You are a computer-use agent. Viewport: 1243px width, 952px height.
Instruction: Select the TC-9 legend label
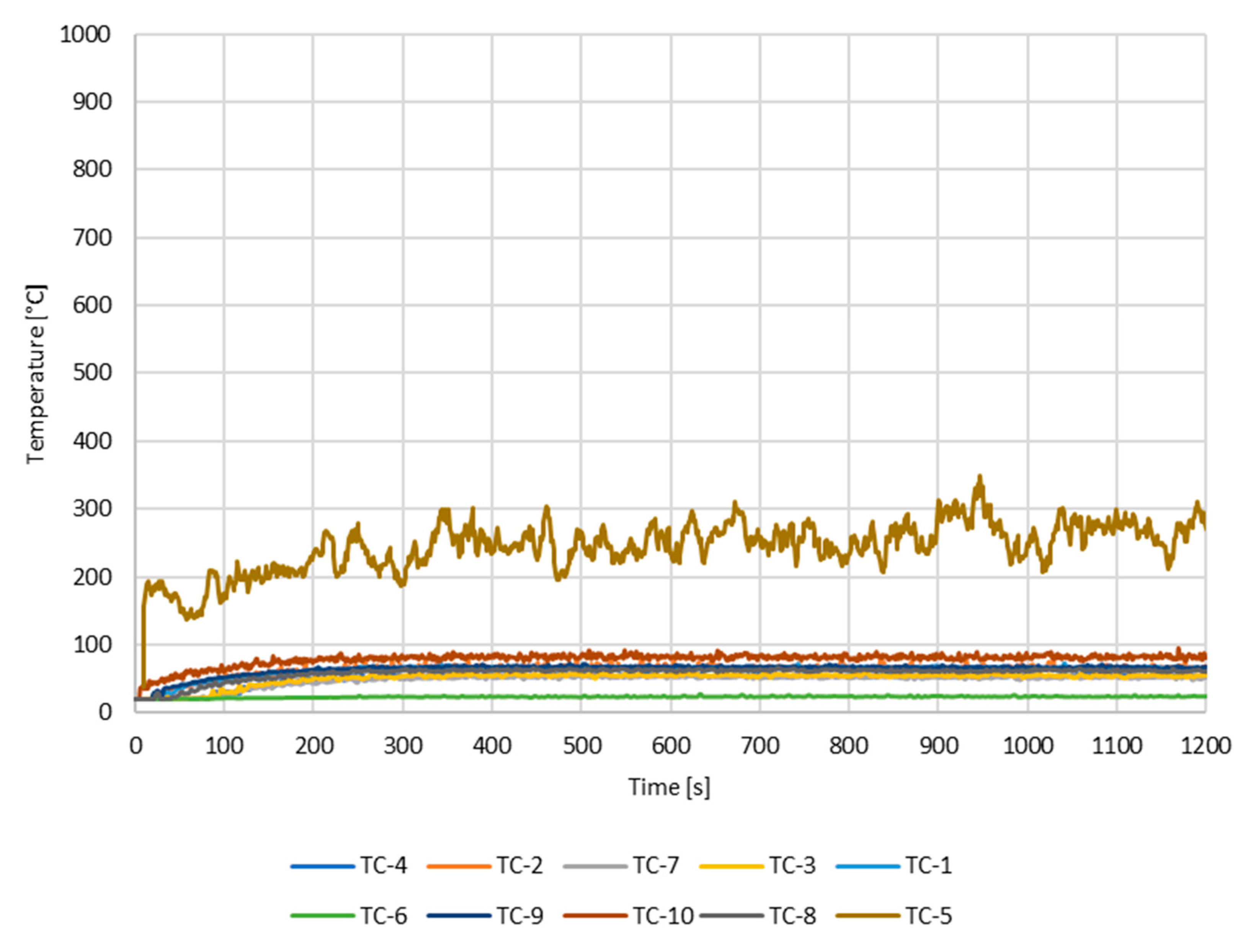(520, 916)
